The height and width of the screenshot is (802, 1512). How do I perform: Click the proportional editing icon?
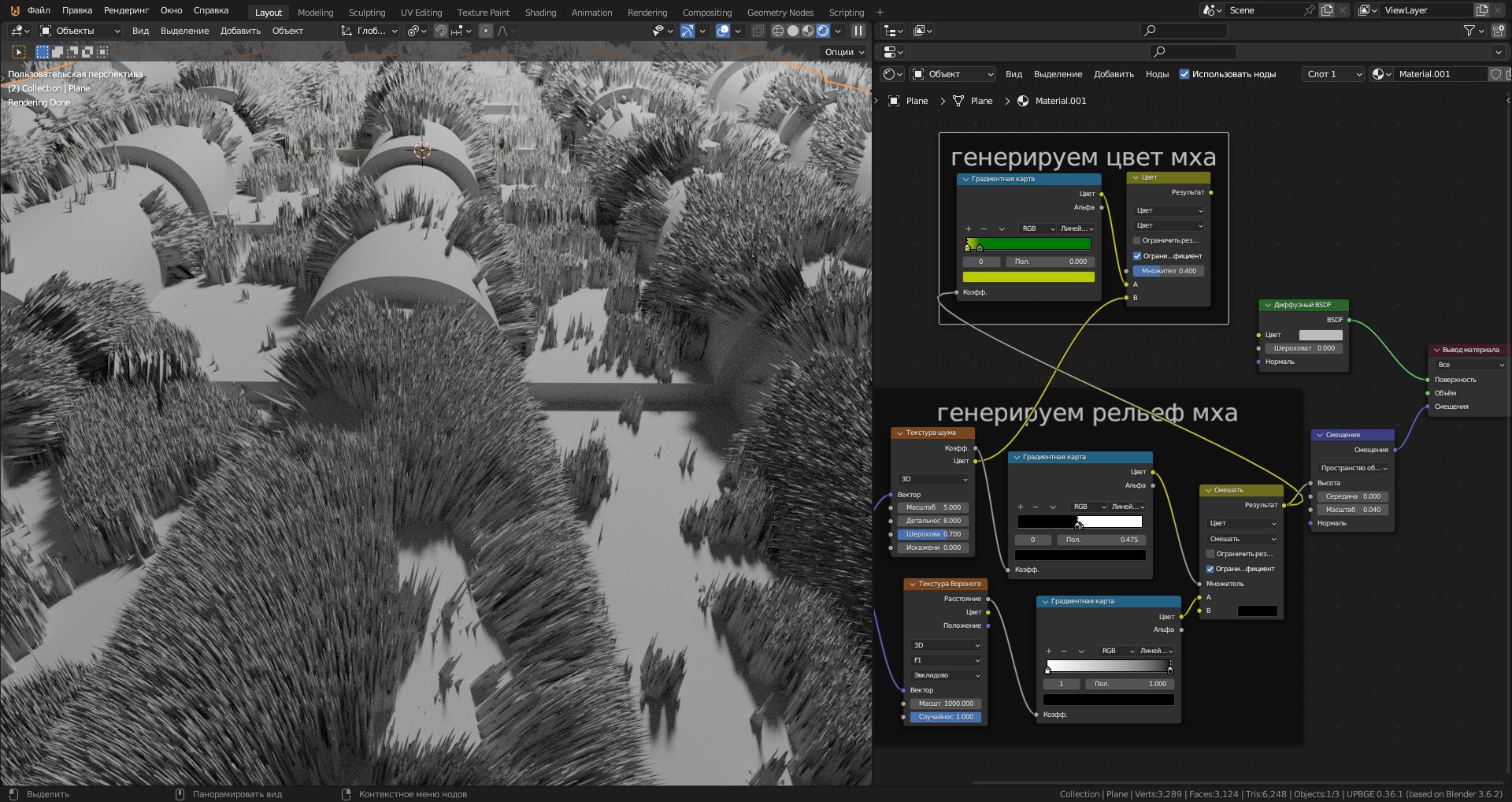click(486, 31)
